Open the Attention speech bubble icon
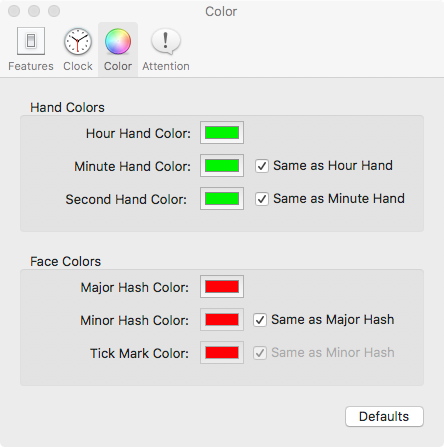Image resolution: width=444 pixels, height=447 pixels. [166, 42]
